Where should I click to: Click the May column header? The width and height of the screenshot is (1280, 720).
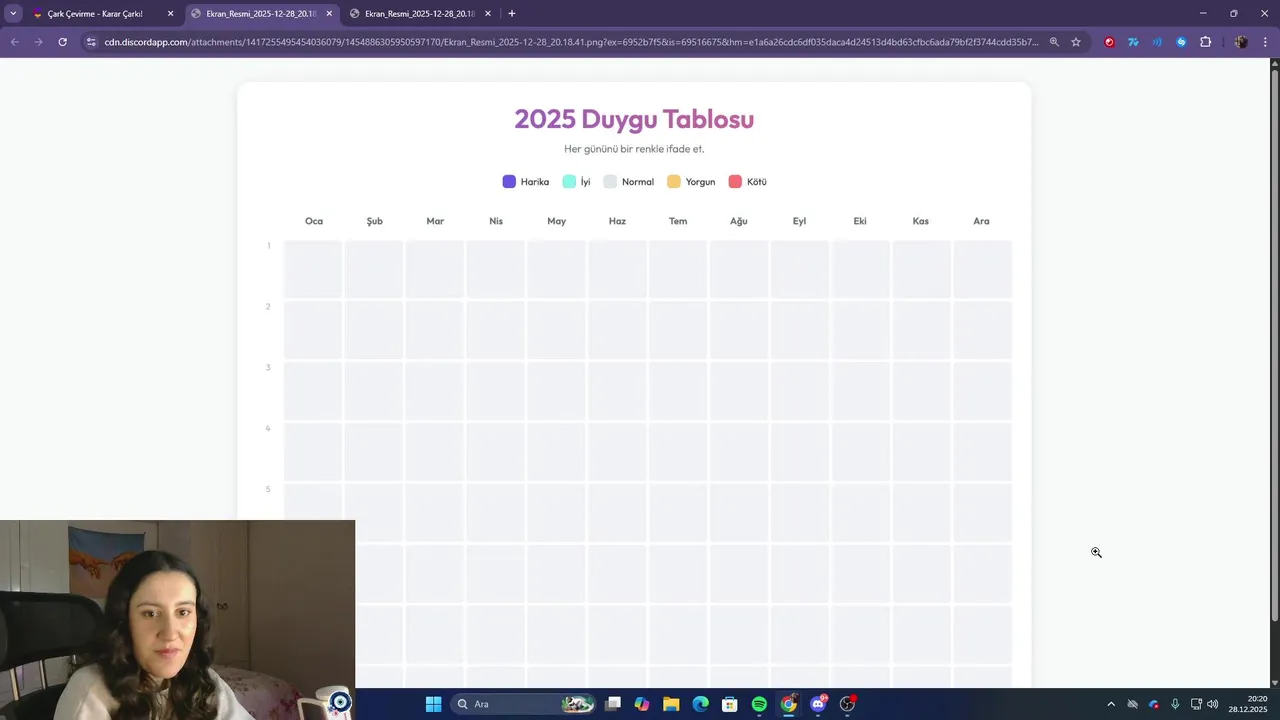click(x=557, y=221)
